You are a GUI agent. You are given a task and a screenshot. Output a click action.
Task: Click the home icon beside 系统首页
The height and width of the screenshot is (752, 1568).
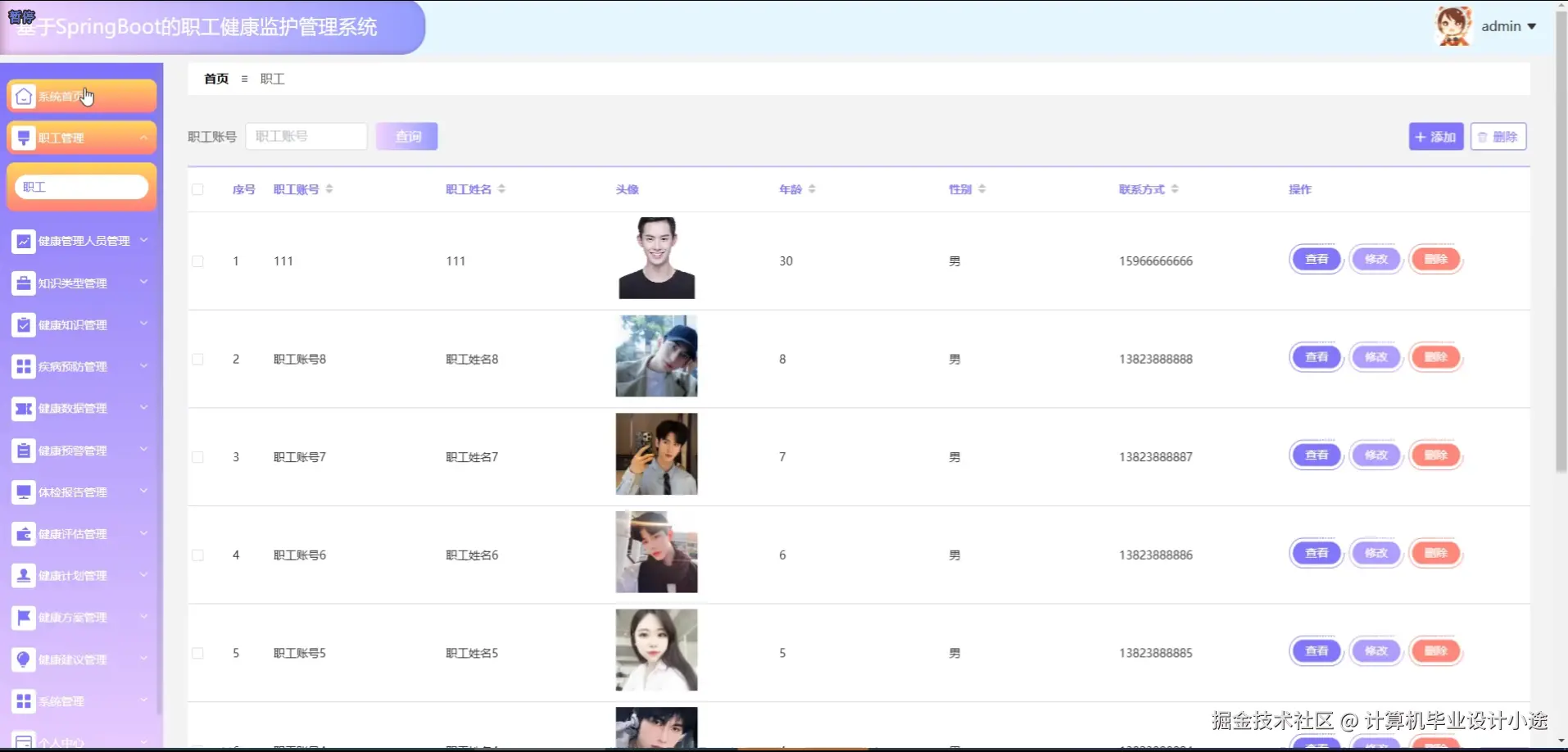(x=24, y=97)
